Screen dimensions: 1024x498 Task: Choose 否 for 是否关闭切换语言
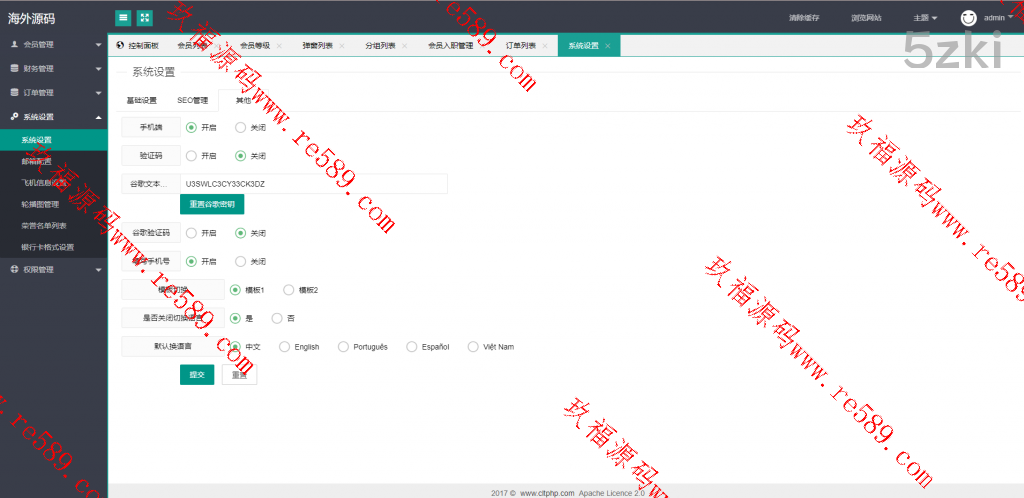[x=277, y=319]
